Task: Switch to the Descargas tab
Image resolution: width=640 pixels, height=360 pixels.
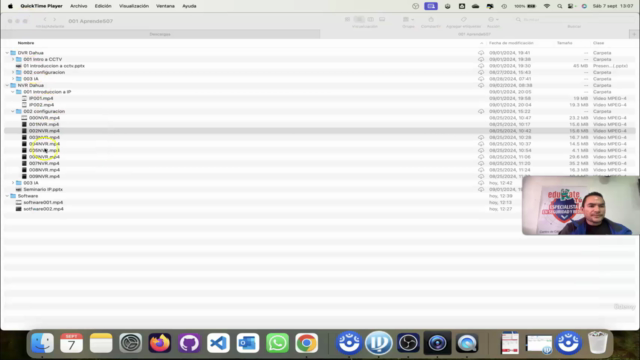Action: (160, 34)
